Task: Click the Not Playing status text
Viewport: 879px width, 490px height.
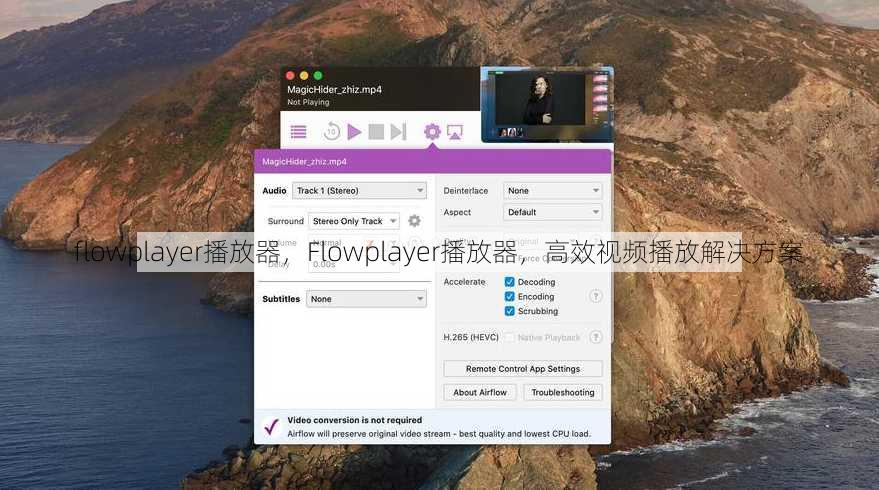Action: pyautogui.click(x=308, y=102)
